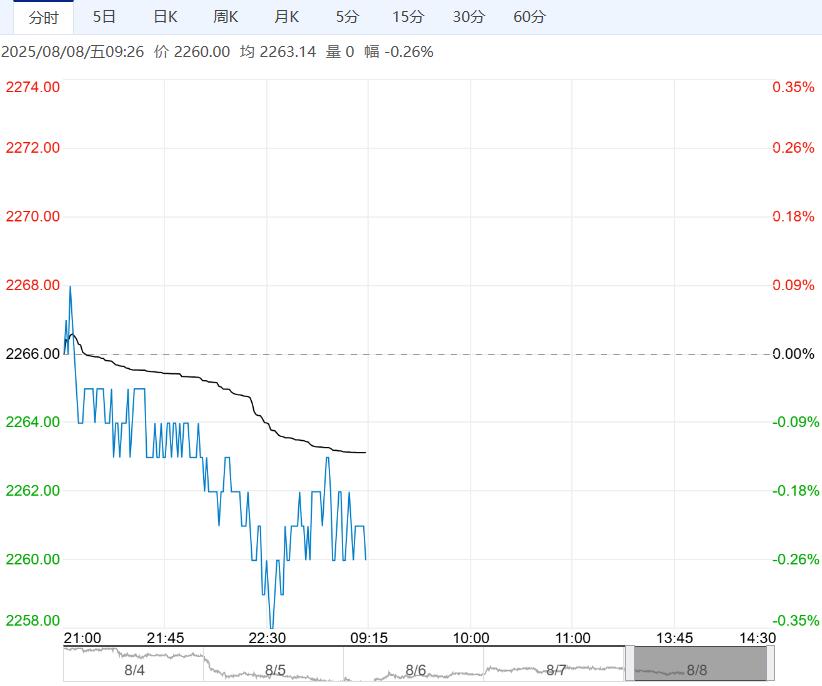
Task: Click the 14:30 time axis label
Action: [757, 638]
